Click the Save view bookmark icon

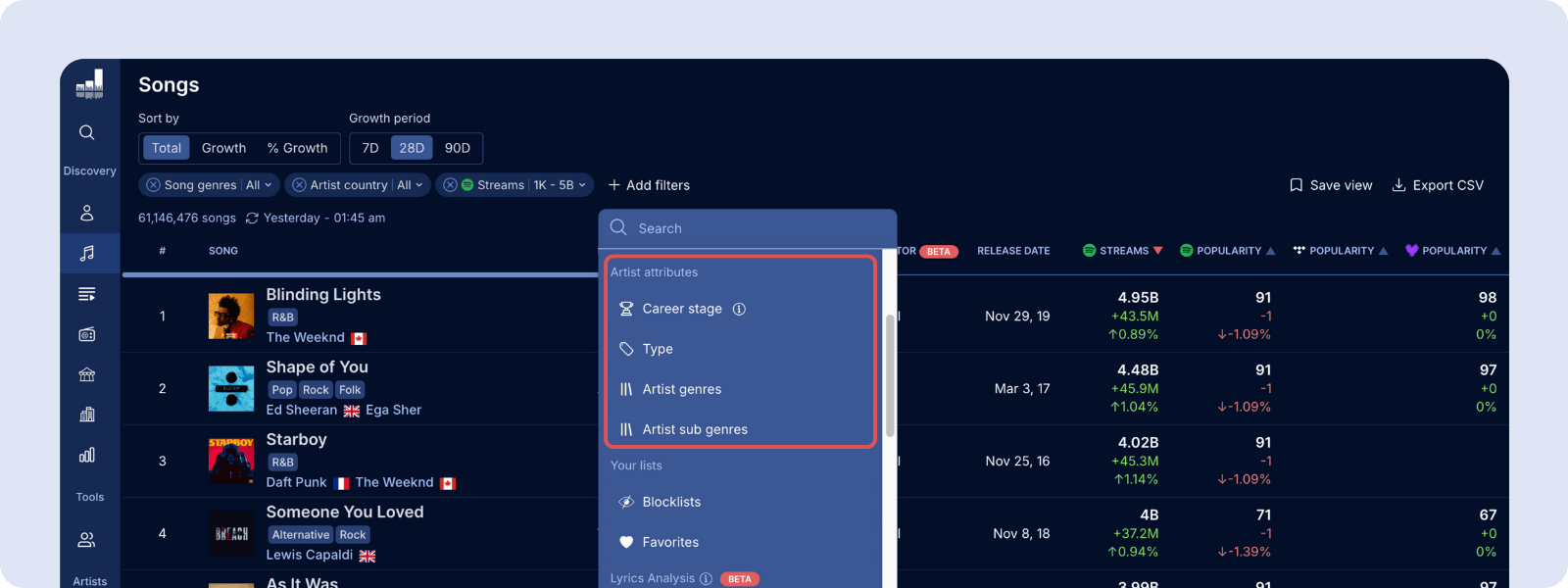(1296, 185)
